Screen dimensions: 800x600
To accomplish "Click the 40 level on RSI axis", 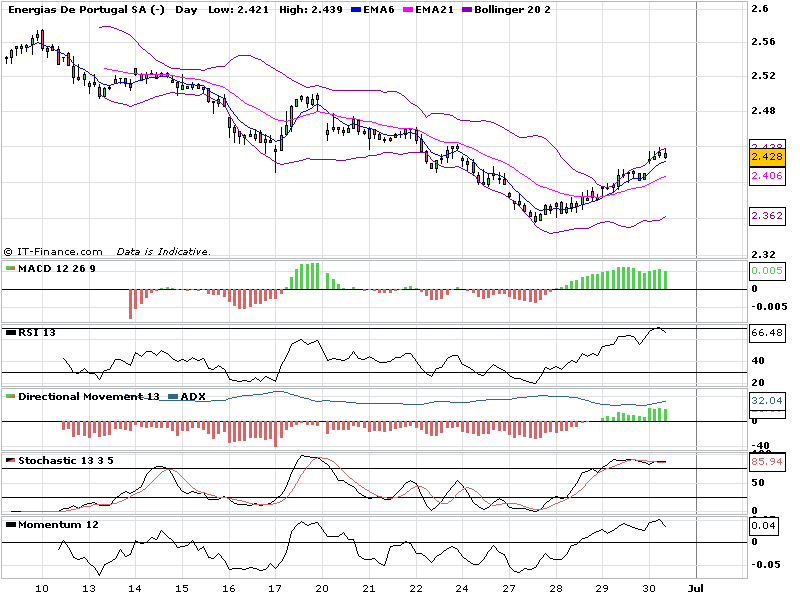I will click(758, 361).
